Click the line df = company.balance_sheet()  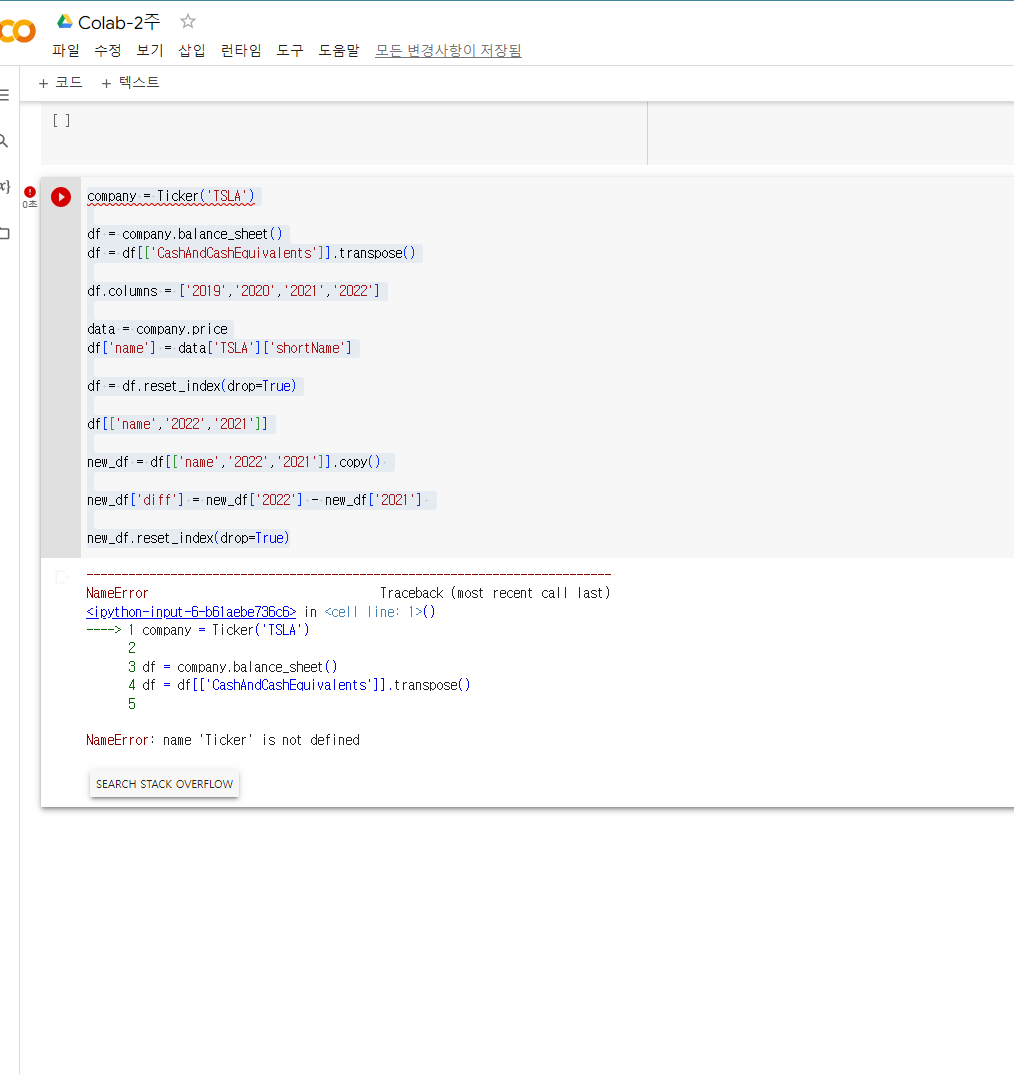[x=184, y=234]
